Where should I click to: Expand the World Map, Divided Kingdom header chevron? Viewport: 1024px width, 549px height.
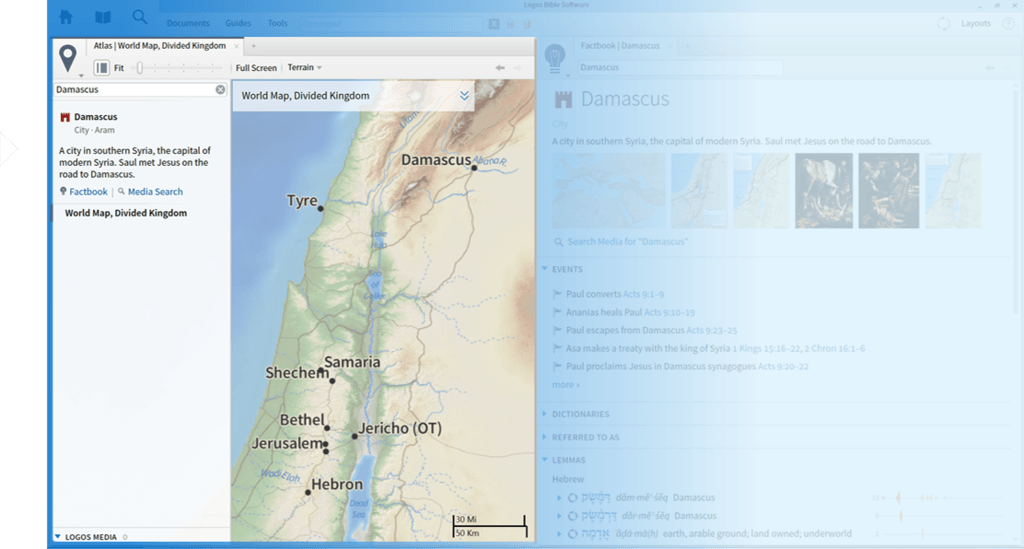click(464, 95)
